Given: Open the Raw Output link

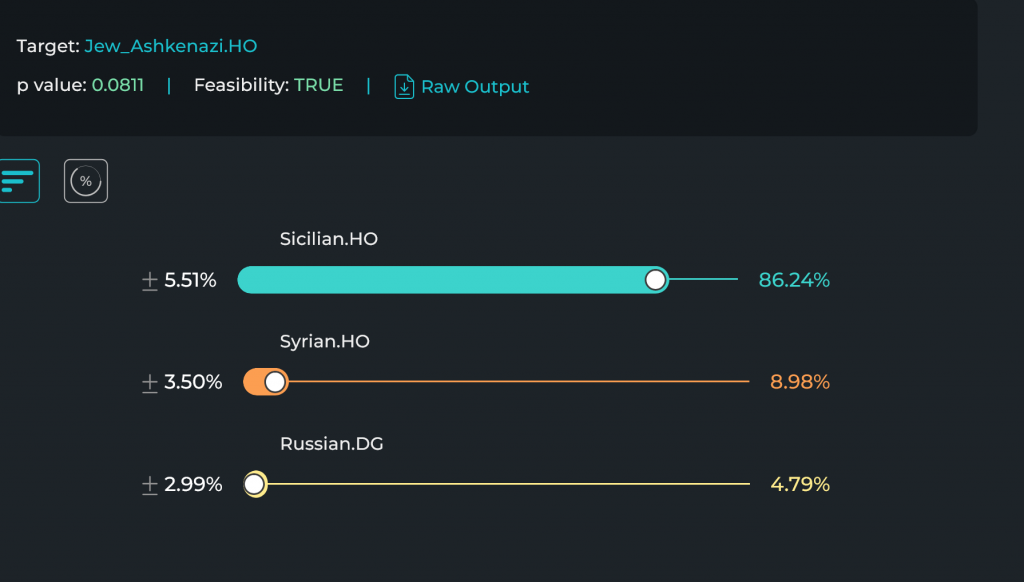Looking at the screenshot, I should [475, 86].
